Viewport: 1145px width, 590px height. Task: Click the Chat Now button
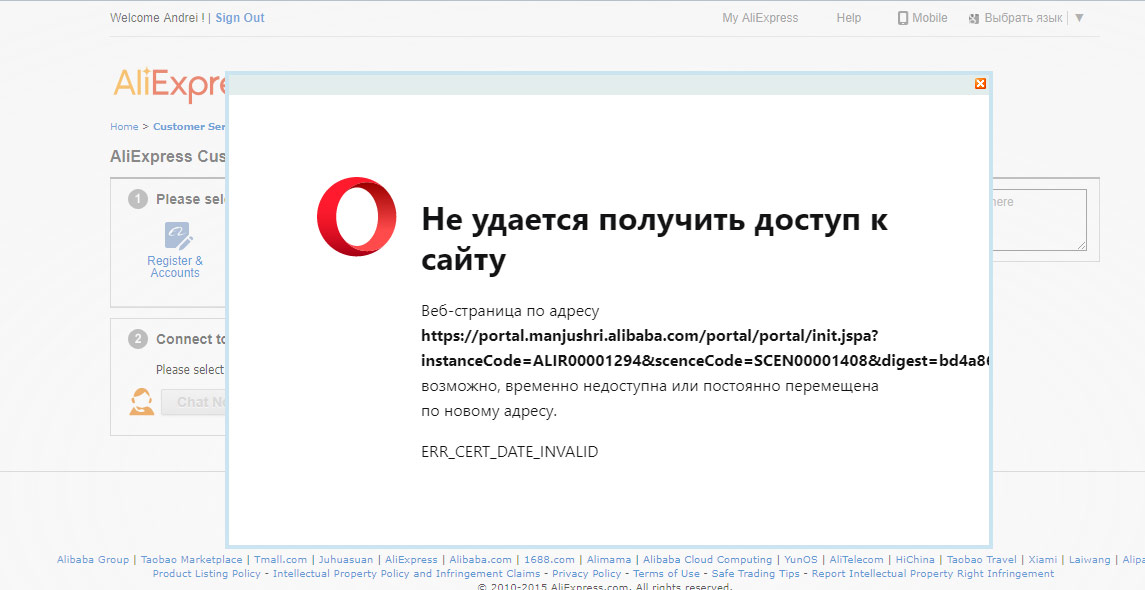click(x=194, y=402)
